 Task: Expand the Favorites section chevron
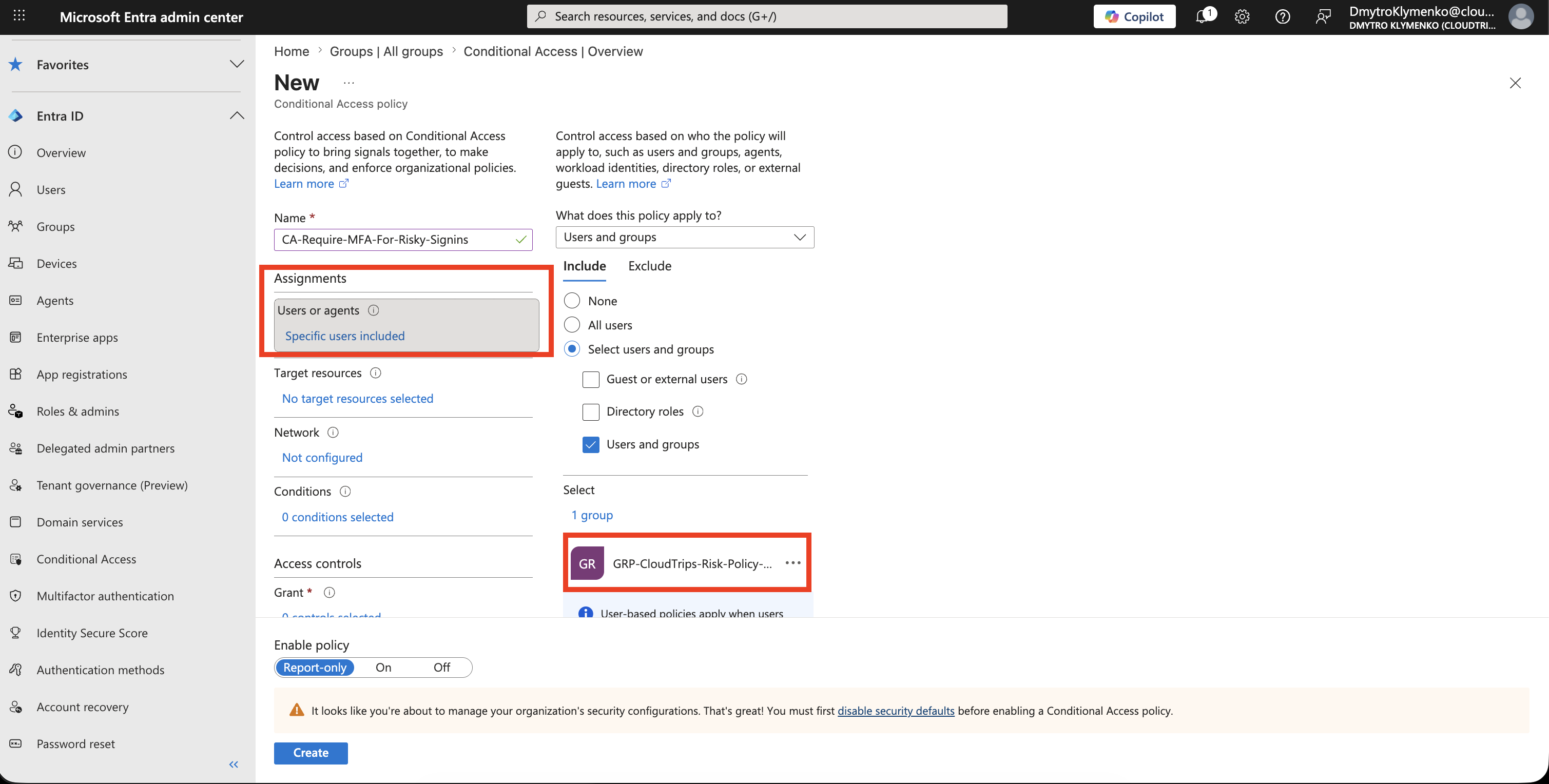[x=237, y=64]
